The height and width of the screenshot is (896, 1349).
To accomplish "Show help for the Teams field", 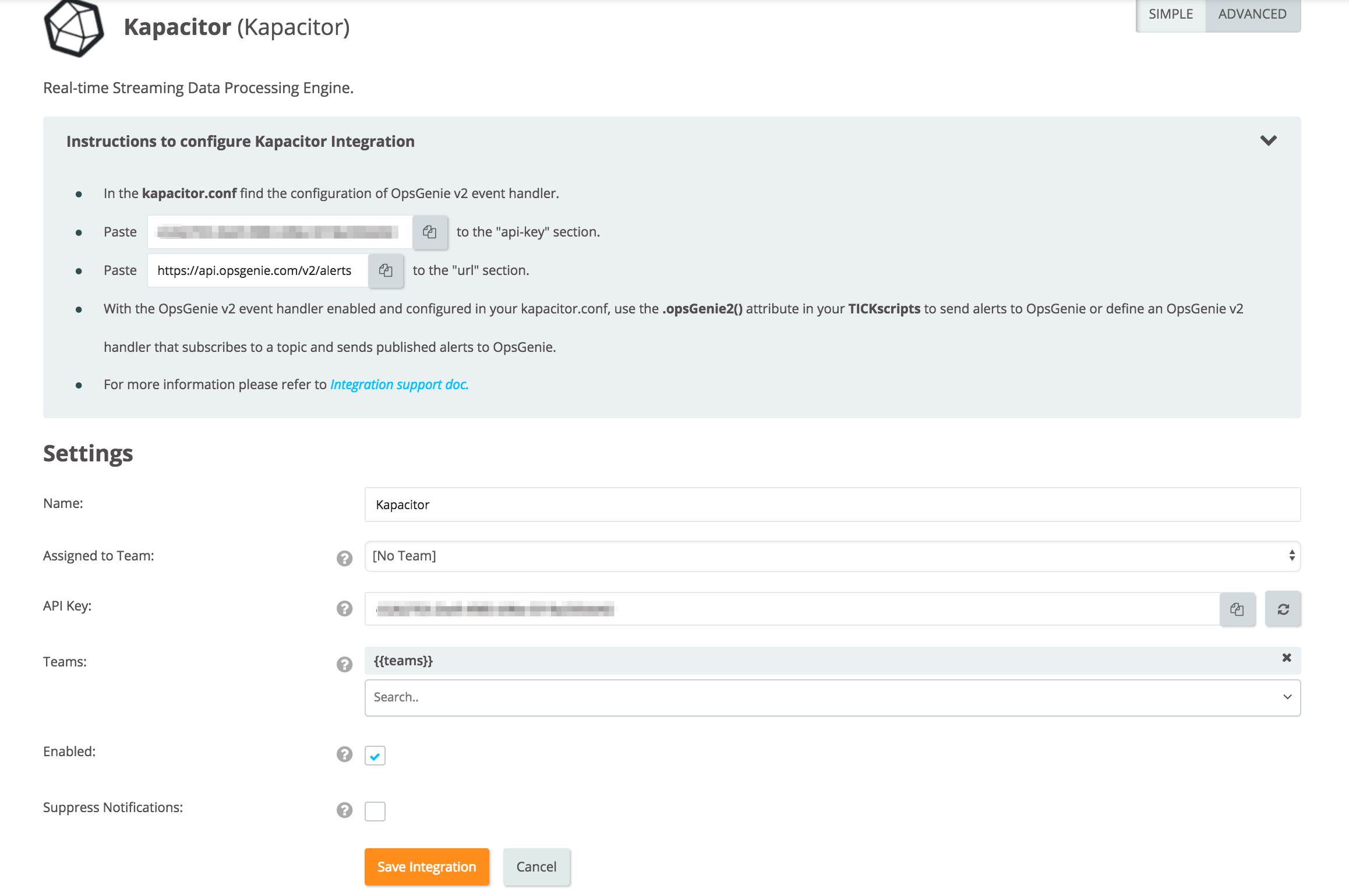I will click(344, 664).
